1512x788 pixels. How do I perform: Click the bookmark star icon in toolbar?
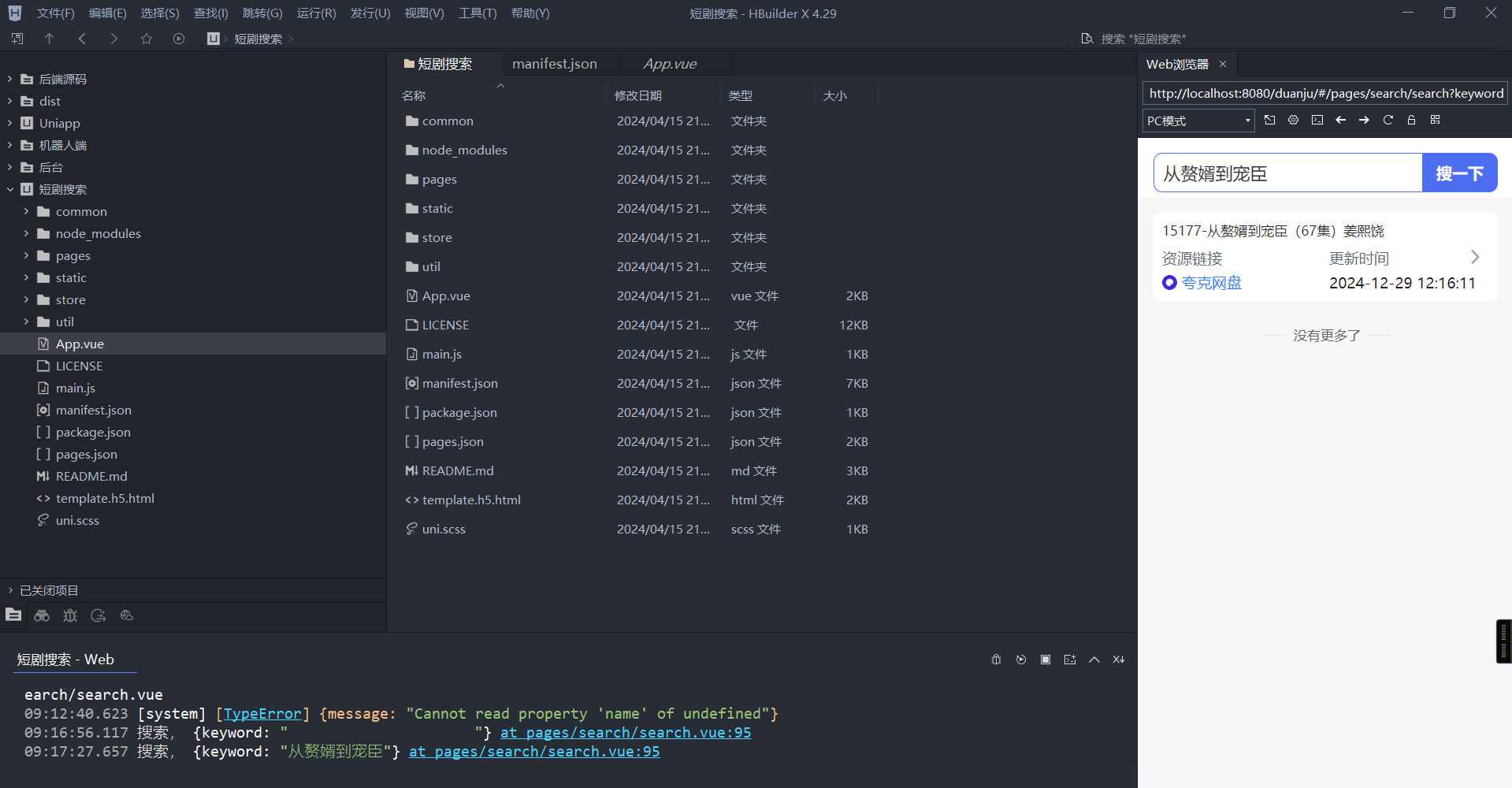tap(147, 39)
